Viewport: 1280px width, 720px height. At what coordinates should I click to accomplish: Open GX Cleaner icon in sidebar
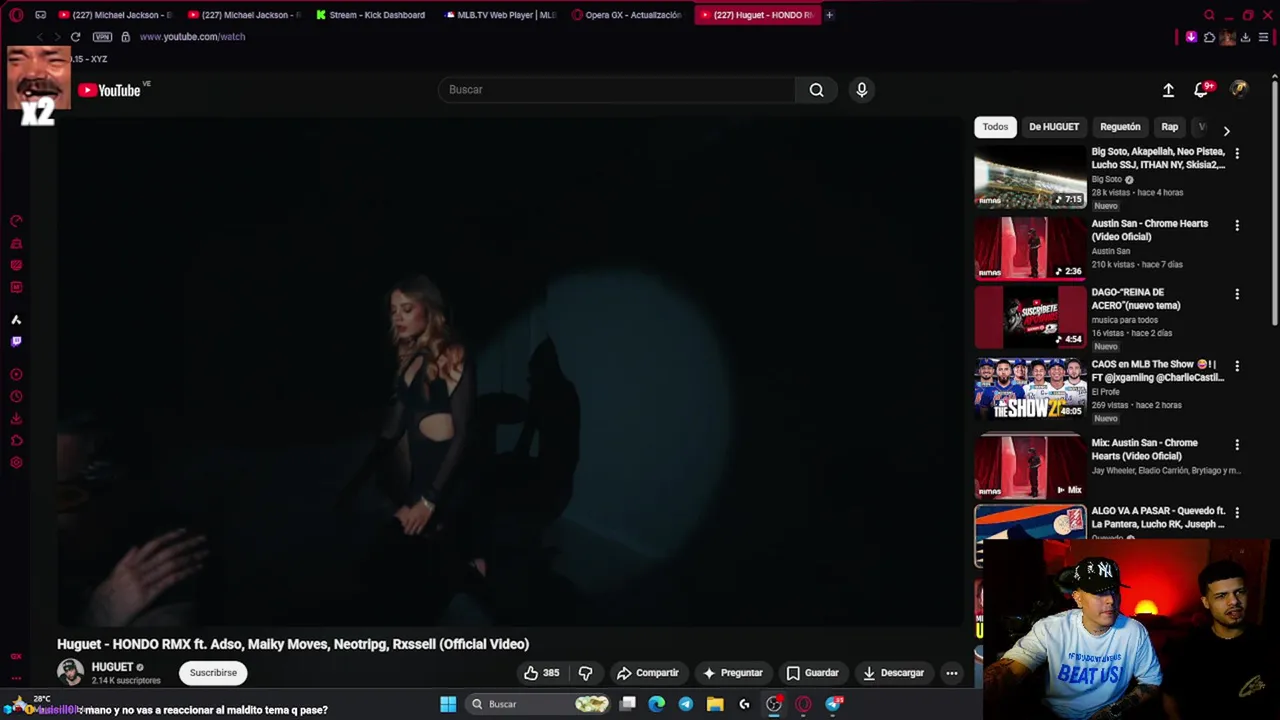16,243
